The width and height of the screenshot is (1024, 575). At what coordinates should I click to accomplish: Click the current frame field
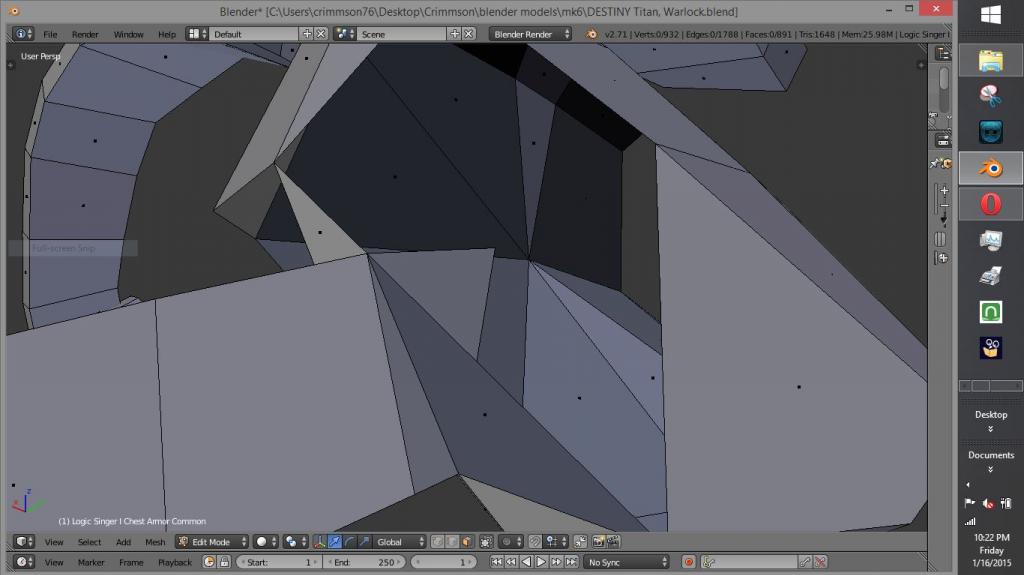pyautogui.click(x=443, y=562)
